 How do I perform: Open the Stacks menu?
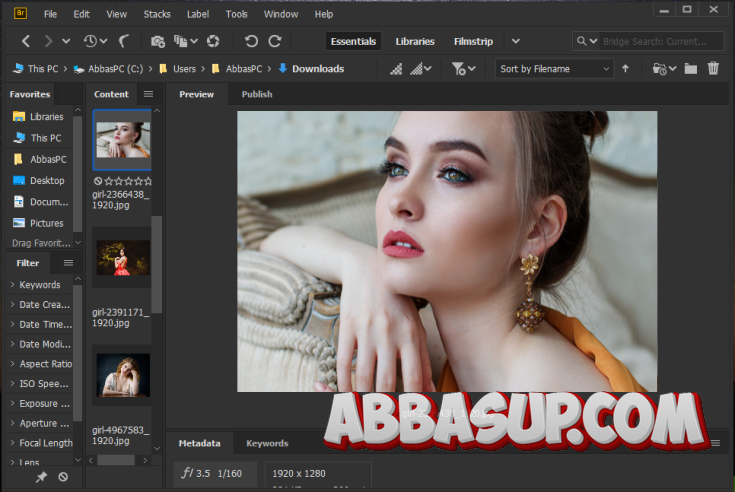click(x=157, y=14)
